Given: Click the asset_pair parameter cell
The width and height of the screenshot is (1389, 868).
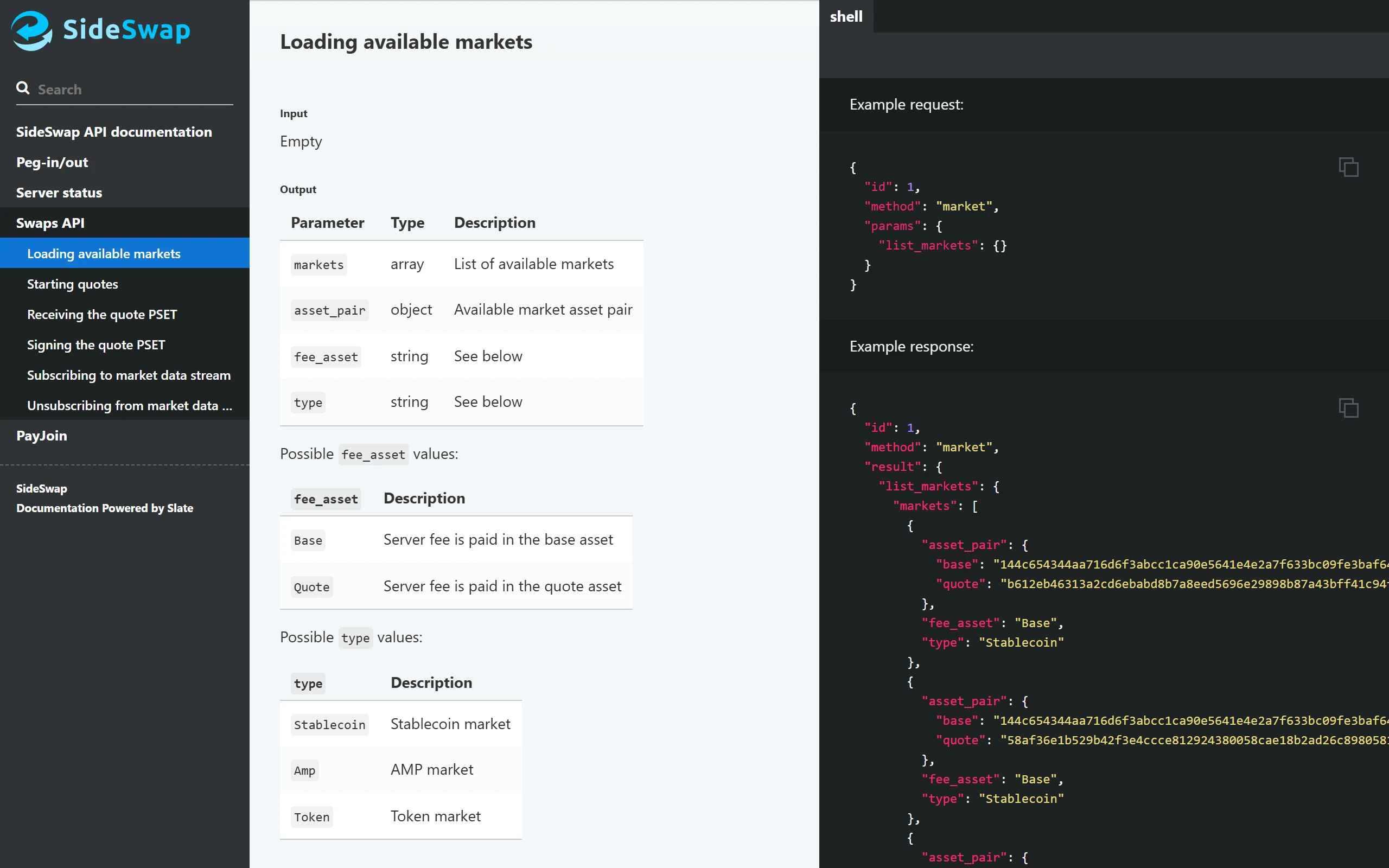Looking at the screenshot, I should click(329, 310).
